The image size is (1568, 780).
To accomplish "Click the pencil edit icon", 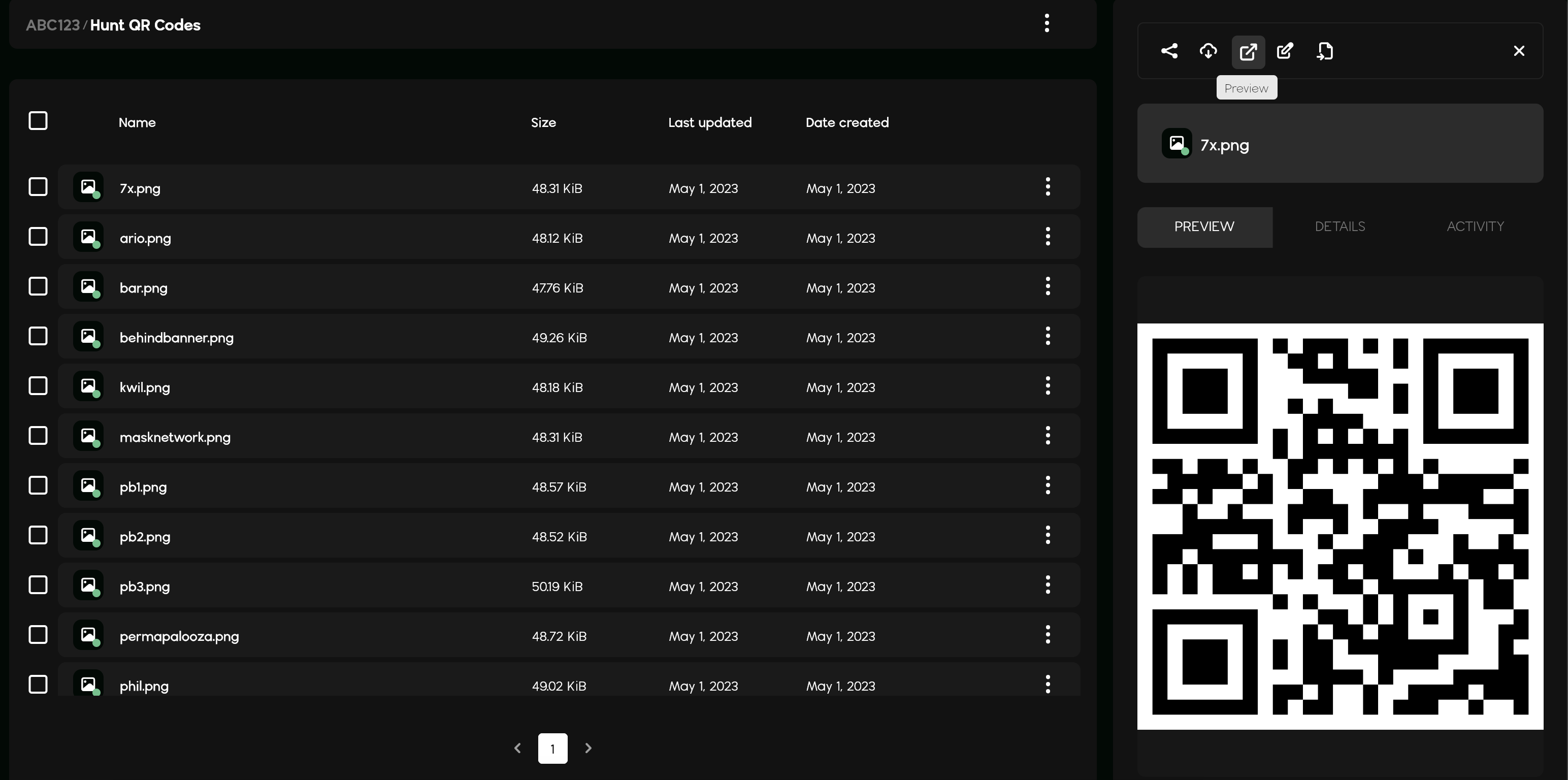I will (x=1285, y=51).
